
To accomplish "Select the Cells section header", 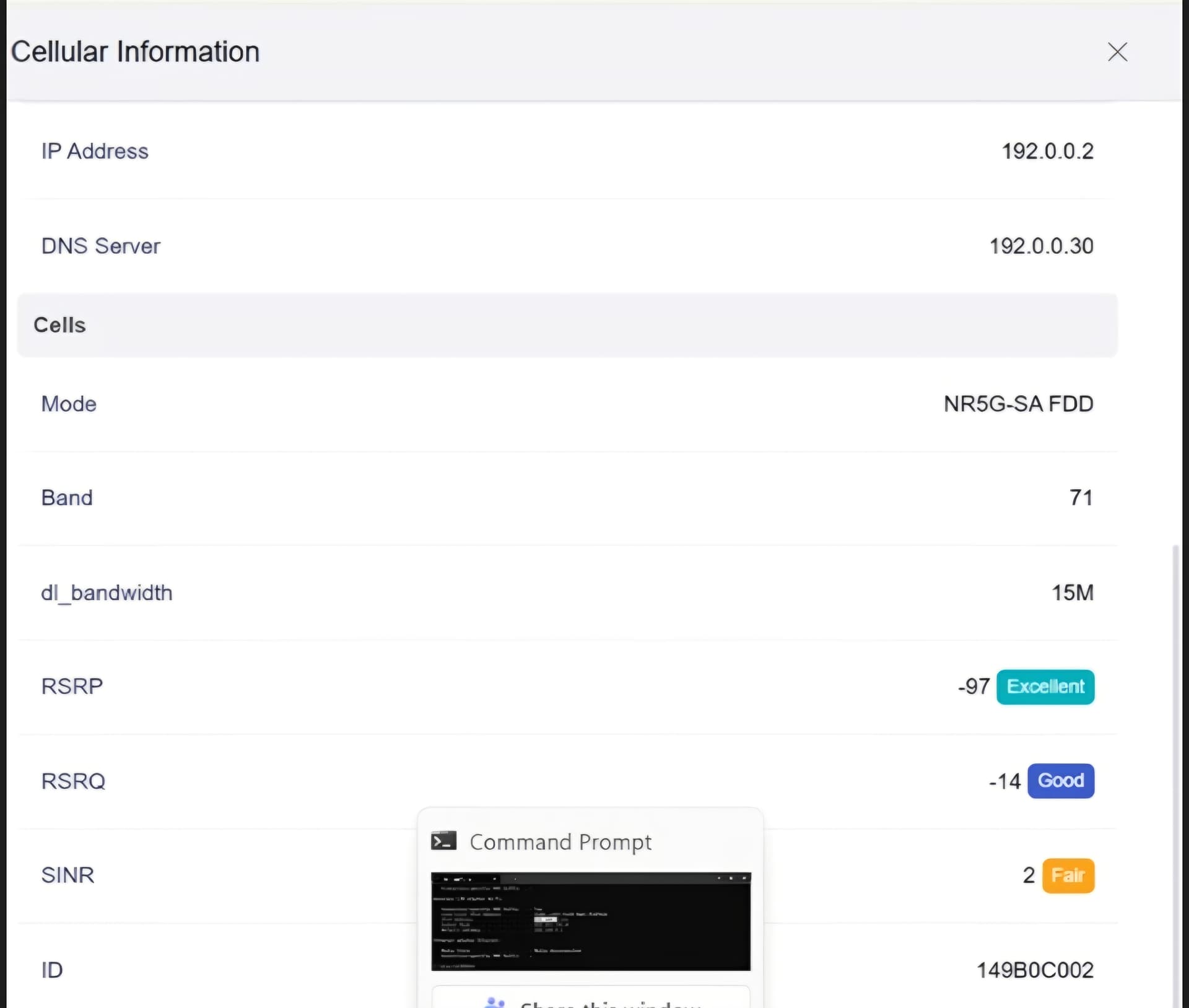I will 59,325.
